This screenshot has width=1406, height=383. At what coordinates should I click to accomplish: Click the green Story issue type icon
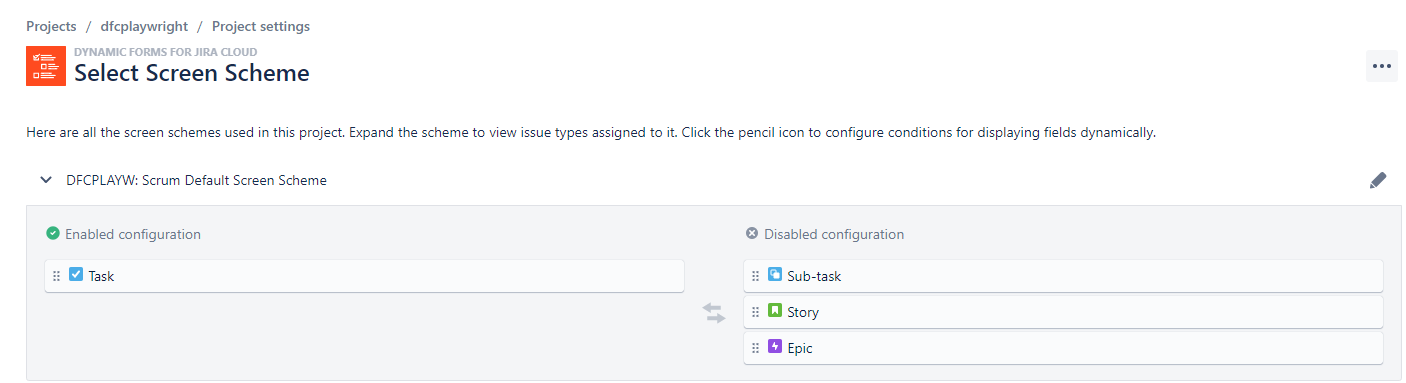[775, 311]
